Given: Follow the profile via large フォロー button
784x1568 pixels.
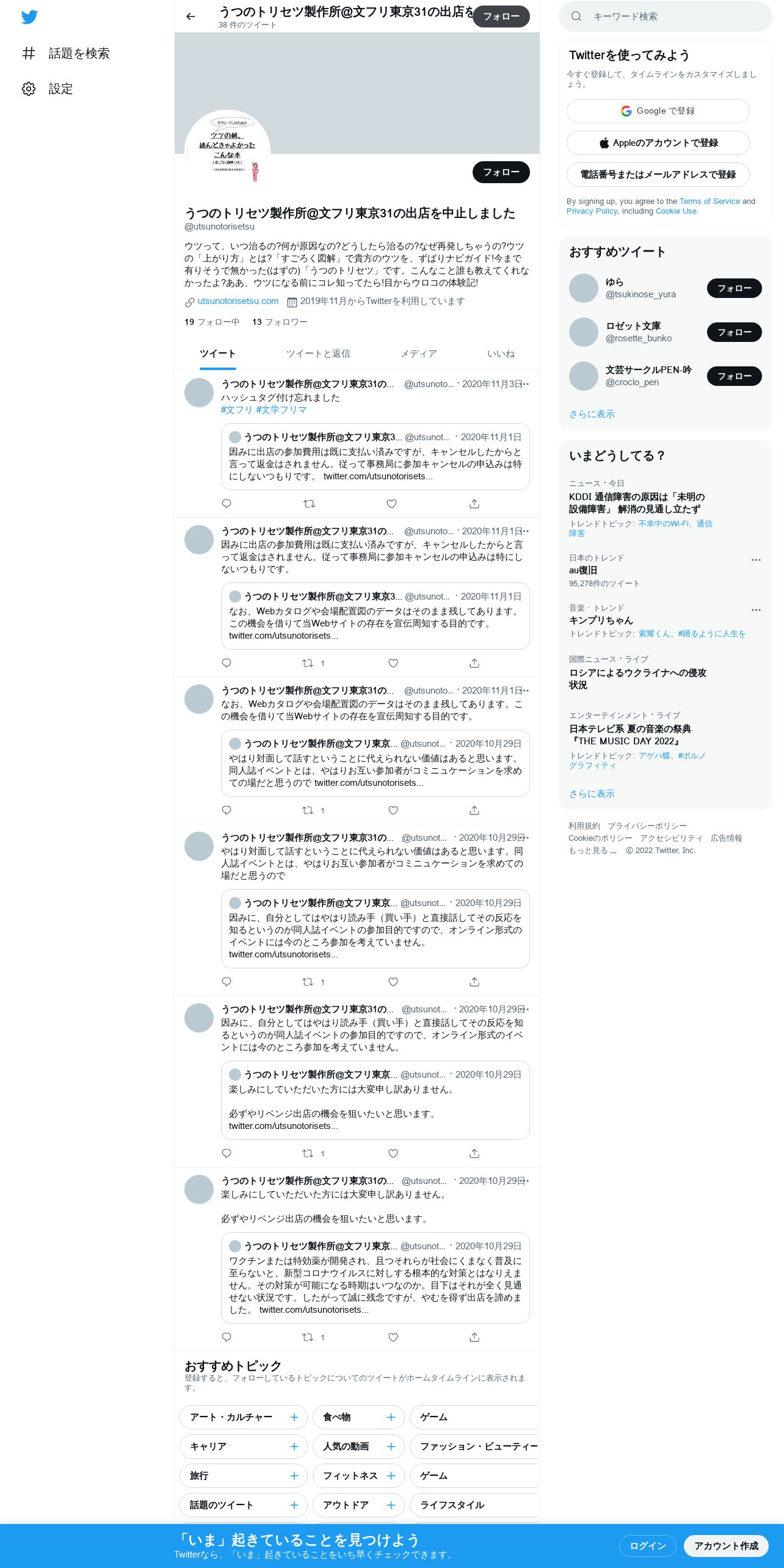Looking at the screenshot, I should pos(501,172).
